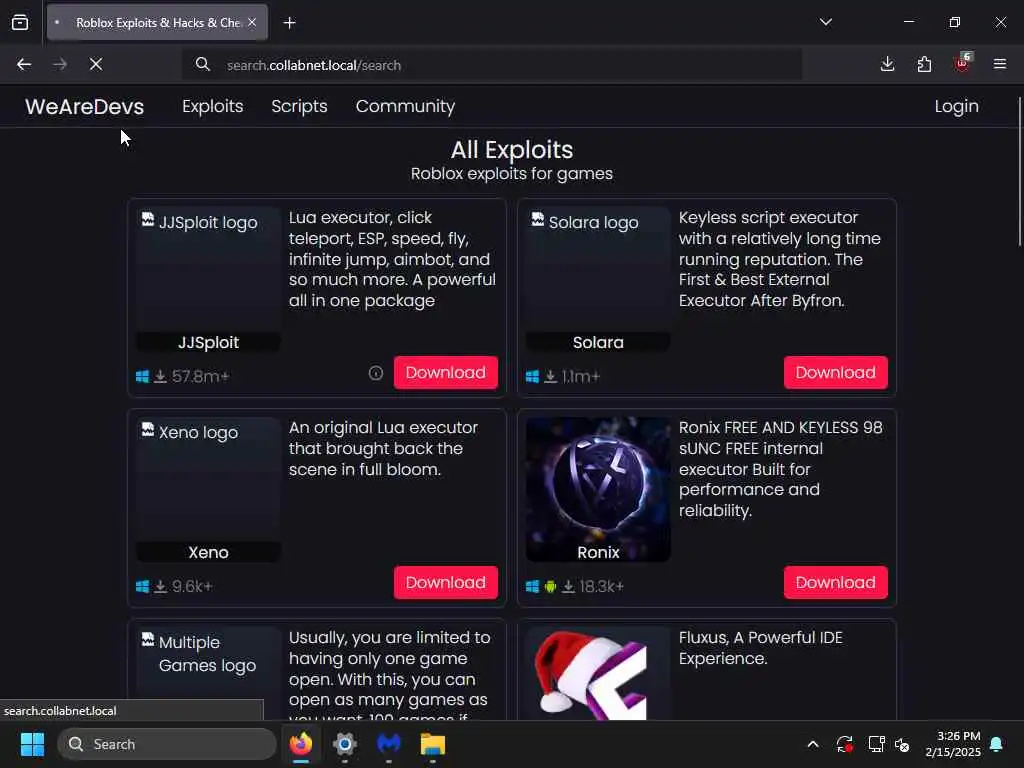Open the red ad-blocker extension icon

click(x=962, y=63)
